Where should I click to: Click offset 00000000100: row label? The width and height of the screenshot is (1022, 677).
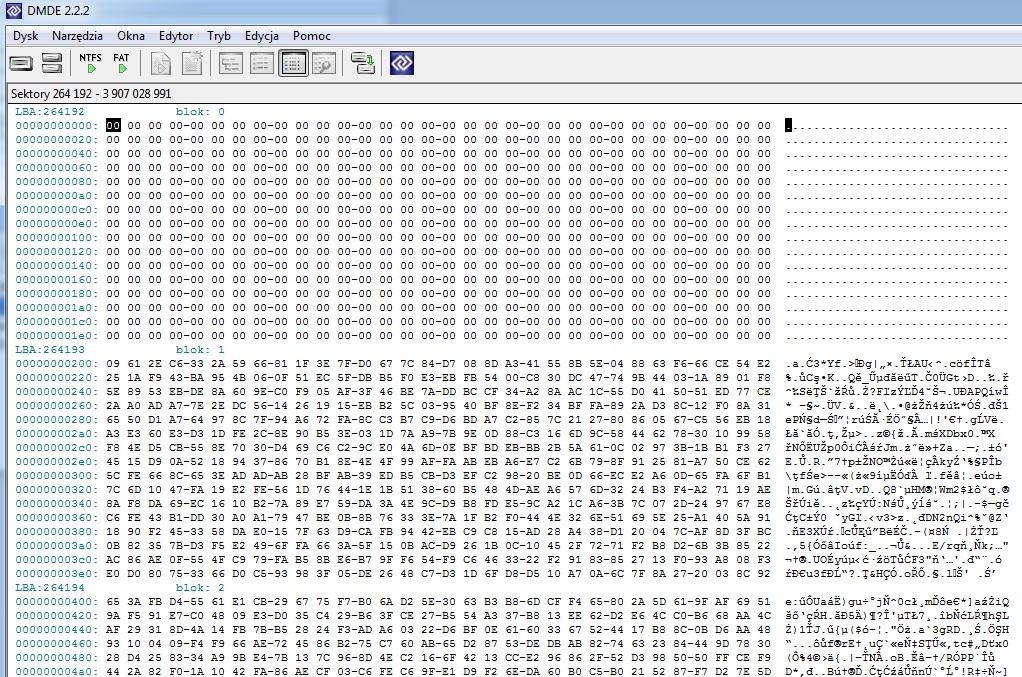pyautogui.click(x=57, y=237)
